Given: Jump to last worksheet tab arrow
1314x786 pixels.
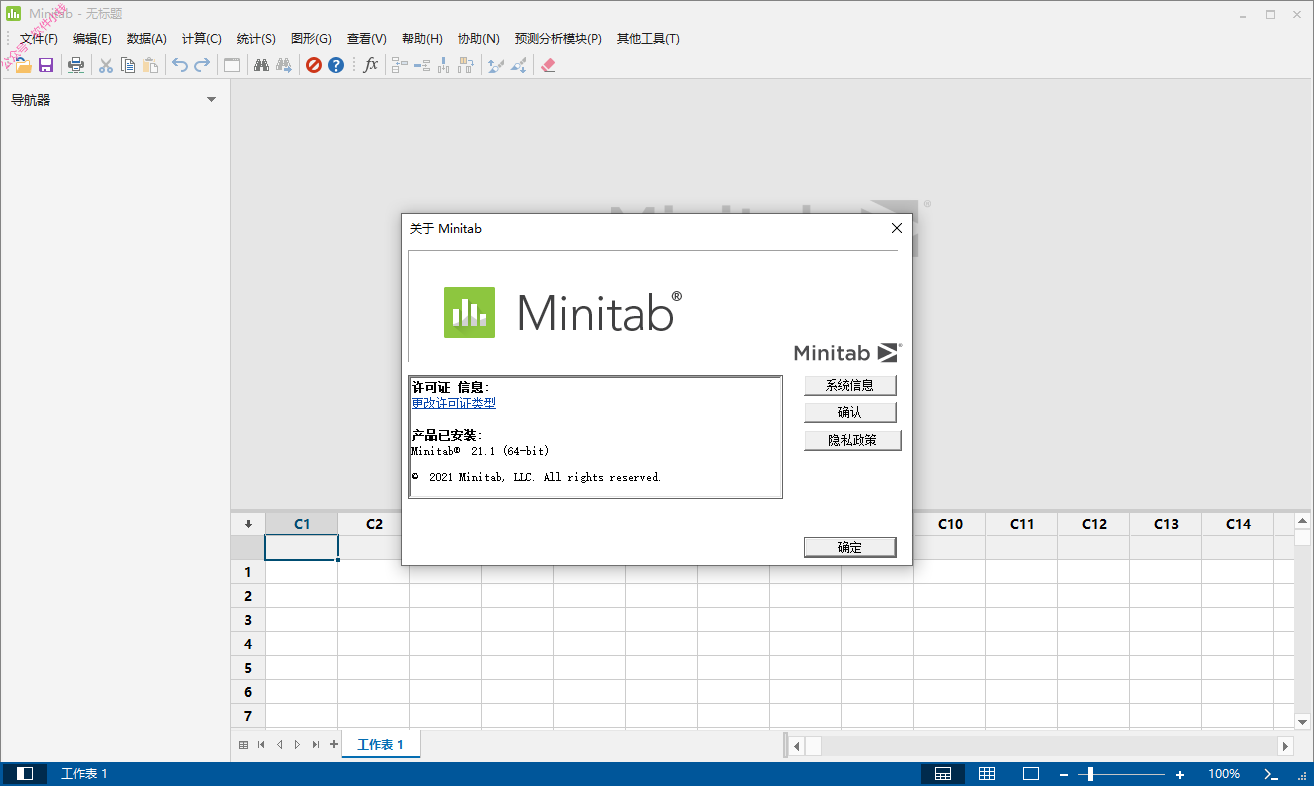Looking at the screenshot, I should (x=316, y=745).
